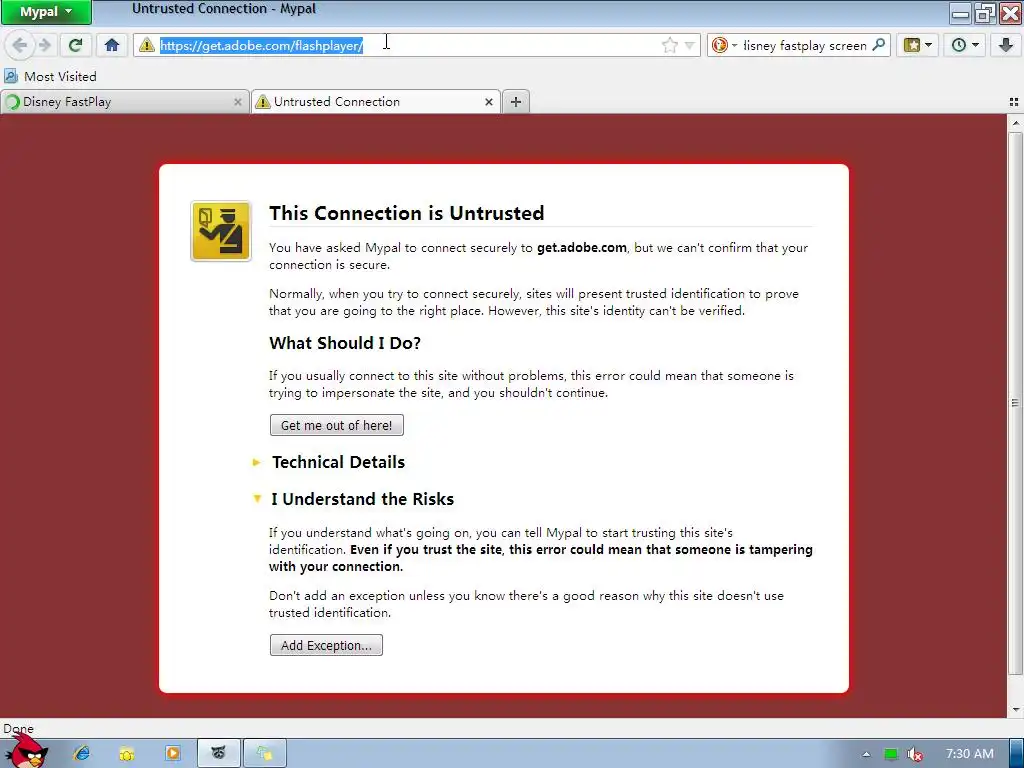Click the bold get.adobe.com text
The width and height of the screenshot is (1024, 768).
(581, 248)
